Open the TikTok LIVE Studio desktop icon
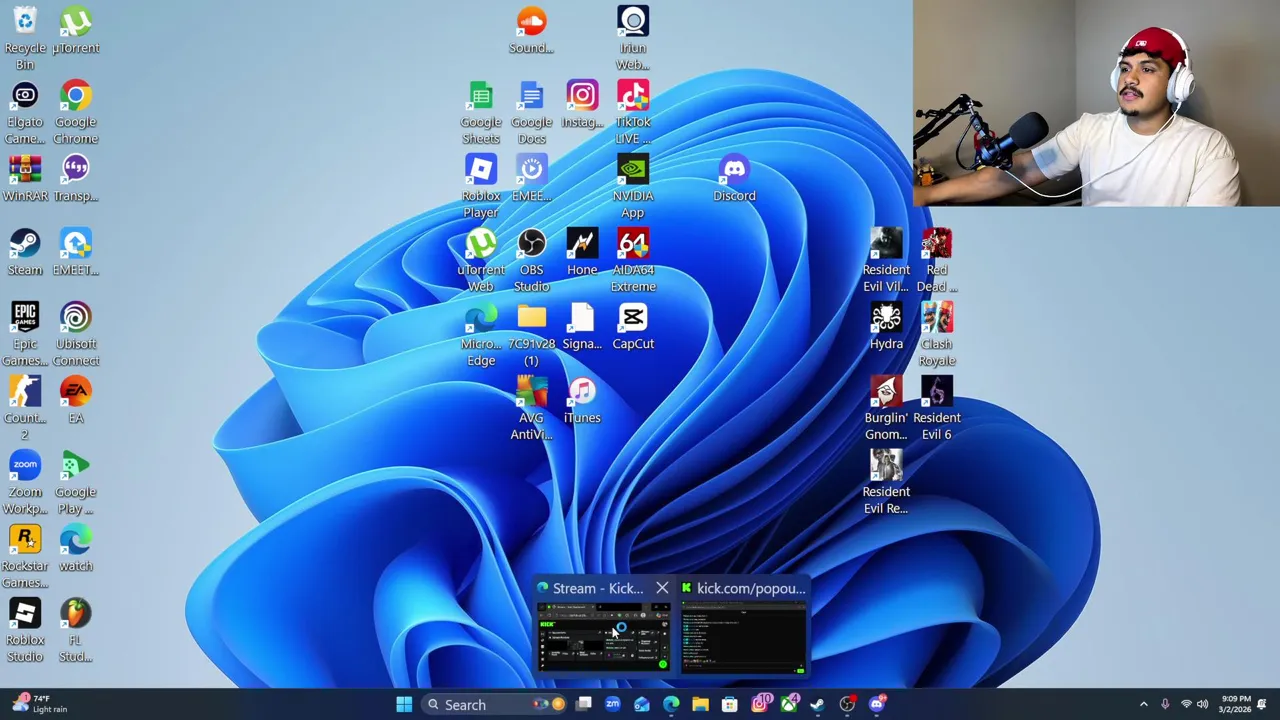The image size is (1280, 720). tap(633, 112)
